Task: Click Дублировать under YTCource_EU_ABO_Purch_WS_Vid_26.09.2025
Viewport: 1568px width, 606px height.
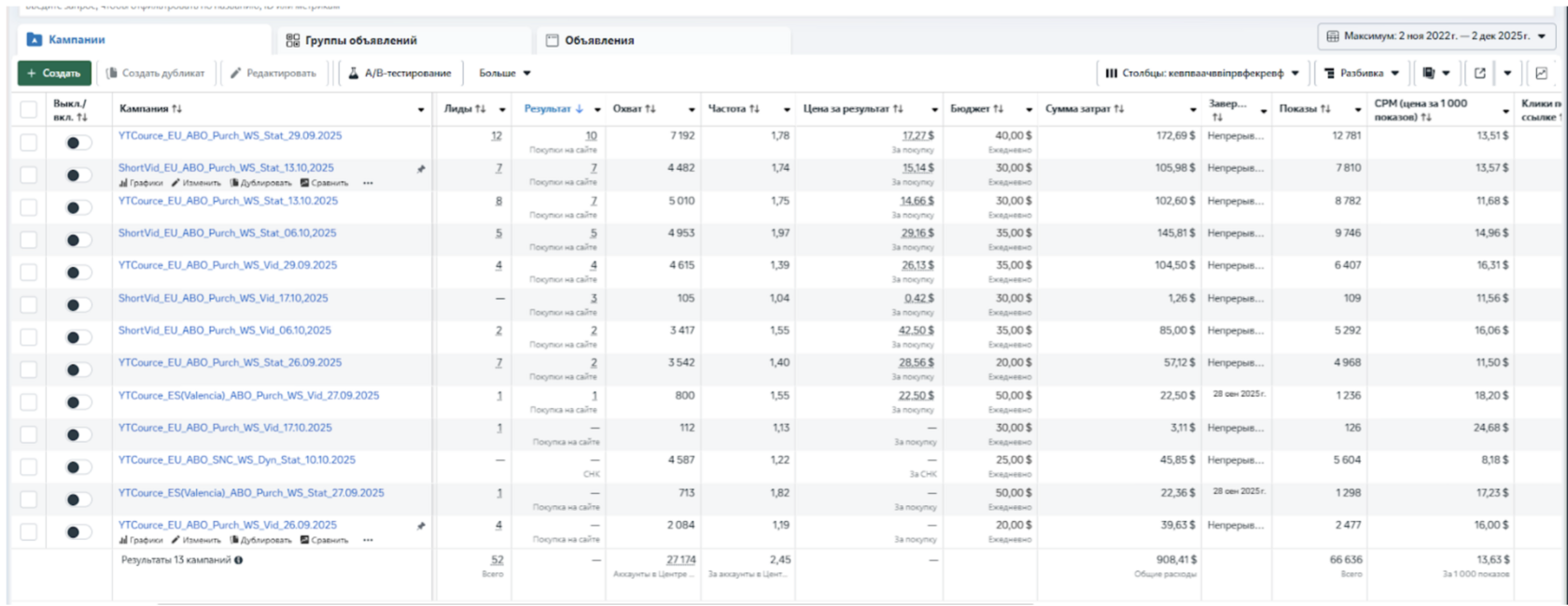Action: point(260,540)
